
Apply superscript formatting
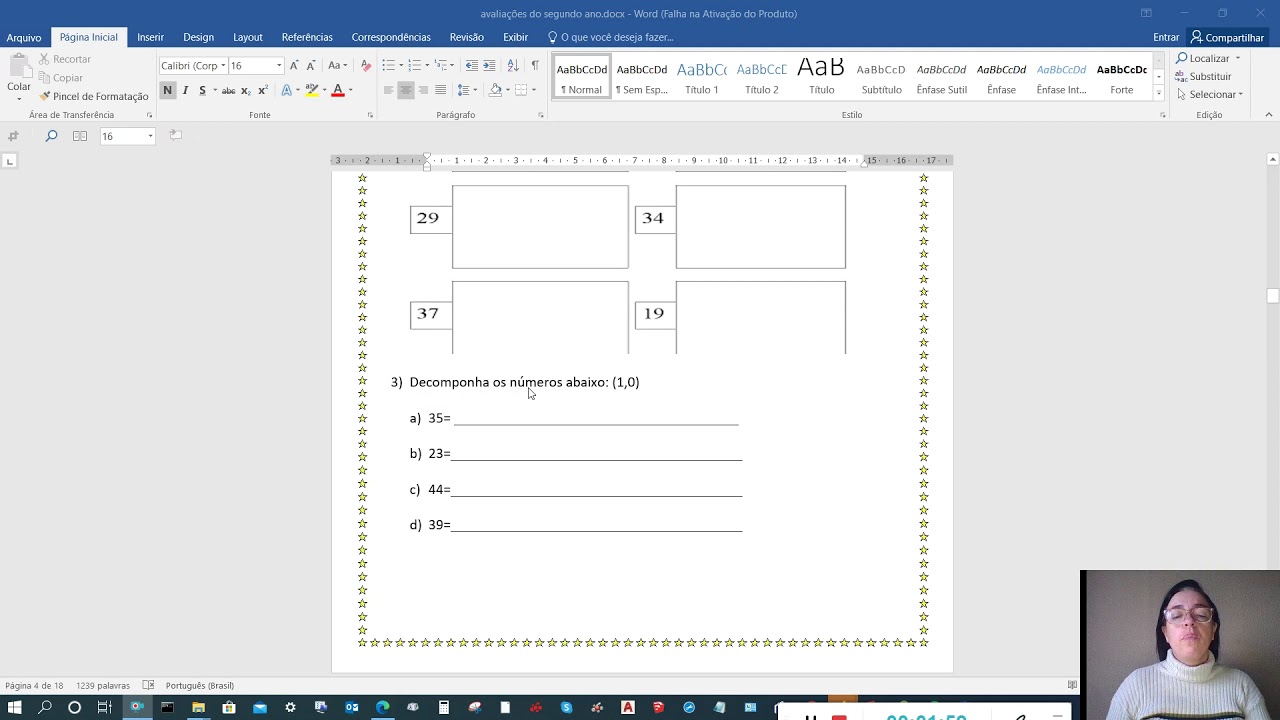[x=263, y=90]
